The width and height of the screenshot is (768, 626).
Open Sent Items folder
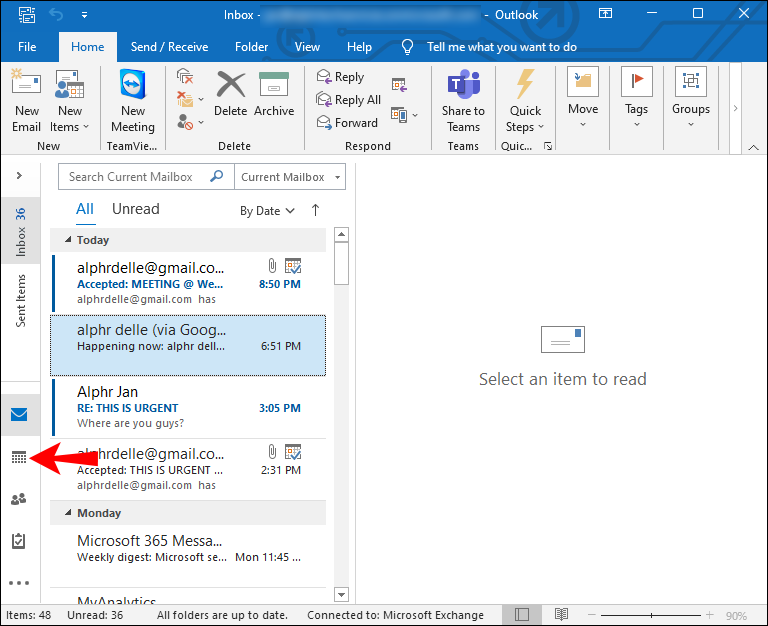[x=21, y=301]
